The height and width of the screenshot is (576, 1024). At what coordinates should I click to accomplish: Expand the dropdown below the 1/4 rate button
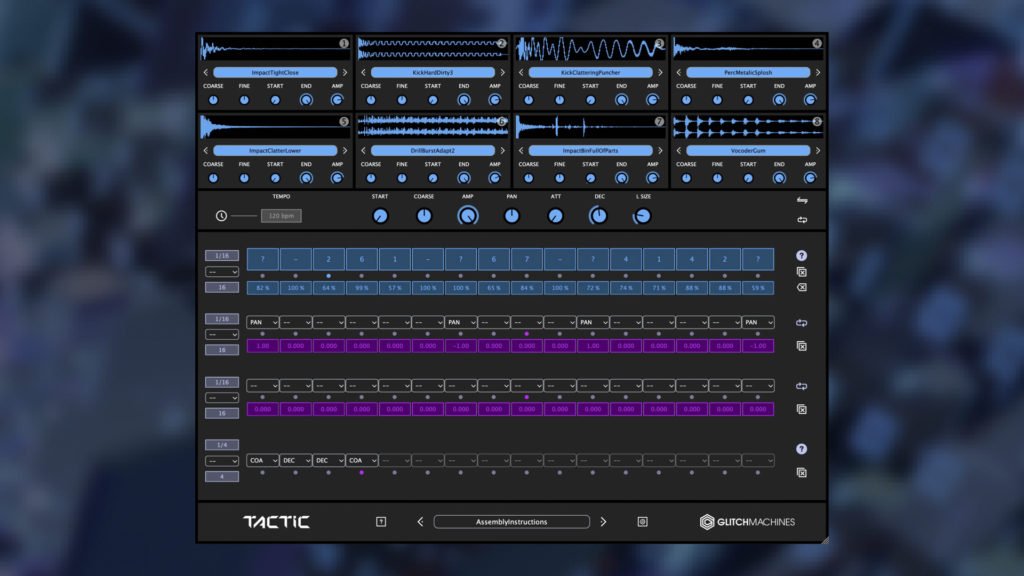point(222,461)
